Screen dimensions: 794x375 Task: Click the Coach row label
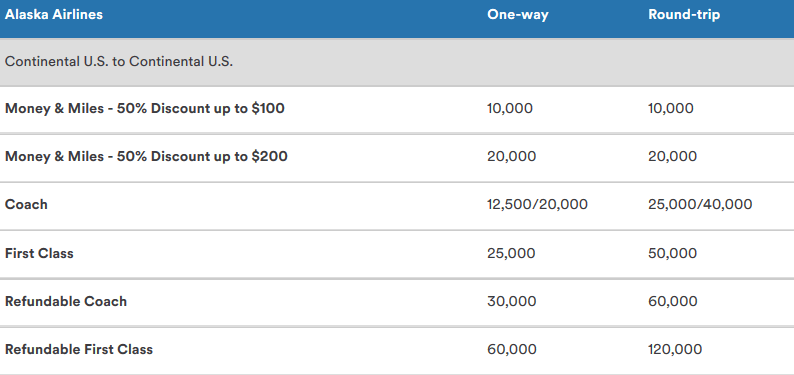tap(26, 204)
